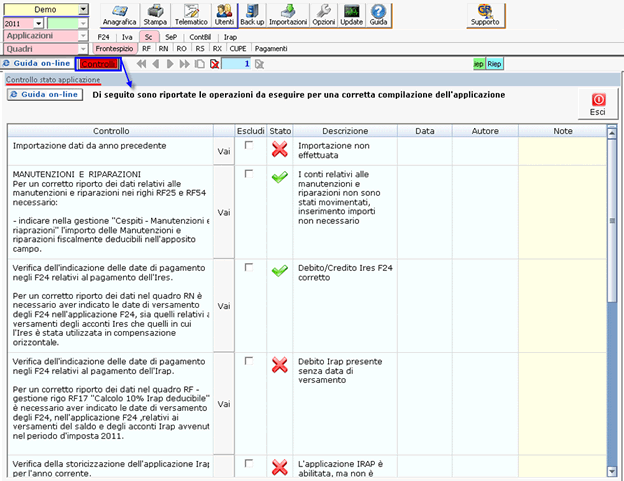Select the CUPE quadro tab
The height and width of the screenshot is (481, 624).
coord(238,49)
